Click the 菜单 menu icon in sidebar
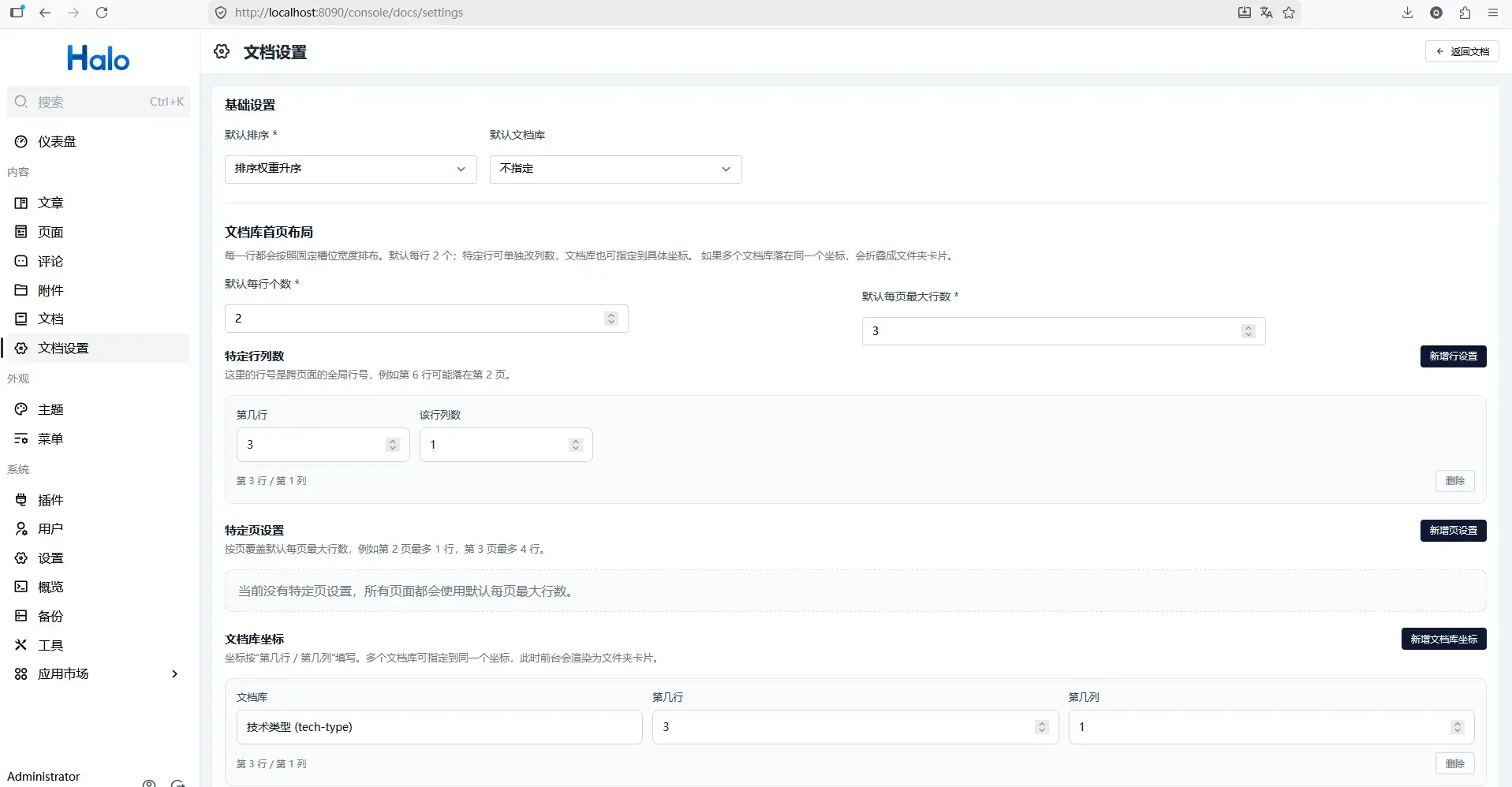 click(21, 438)
